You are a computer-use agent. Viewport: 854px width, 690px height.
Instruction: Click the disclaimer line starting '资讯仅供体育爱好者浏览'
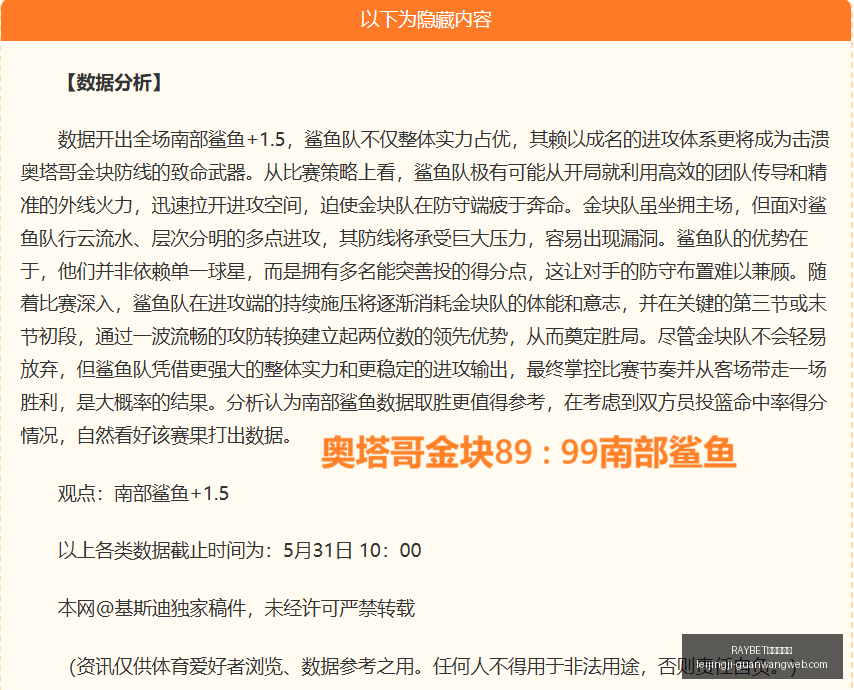click(433, 666)
